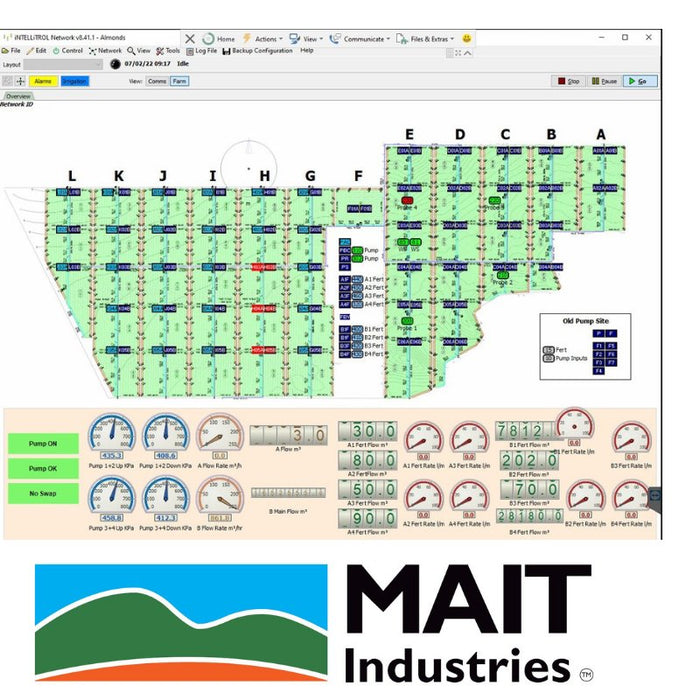The height and width of the screenshot is (700, 700).
Task: Expand the Actions dropdown
Action: pyautogui.click(x=262, y=39)
